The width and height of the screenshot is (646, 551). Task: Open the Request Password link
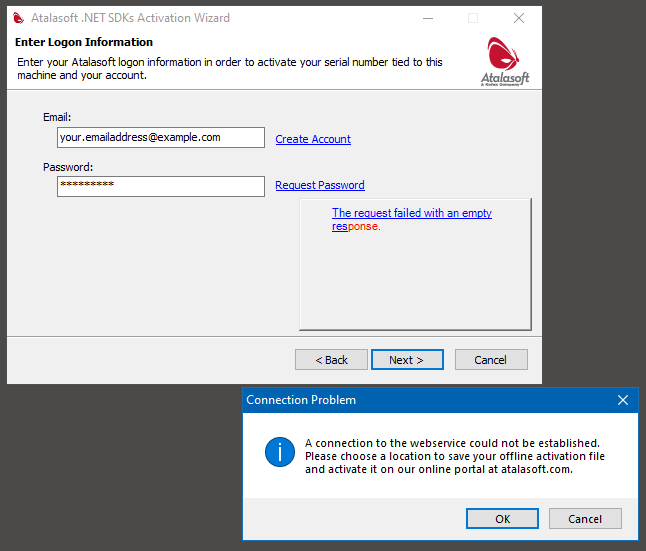coord(320,185)
